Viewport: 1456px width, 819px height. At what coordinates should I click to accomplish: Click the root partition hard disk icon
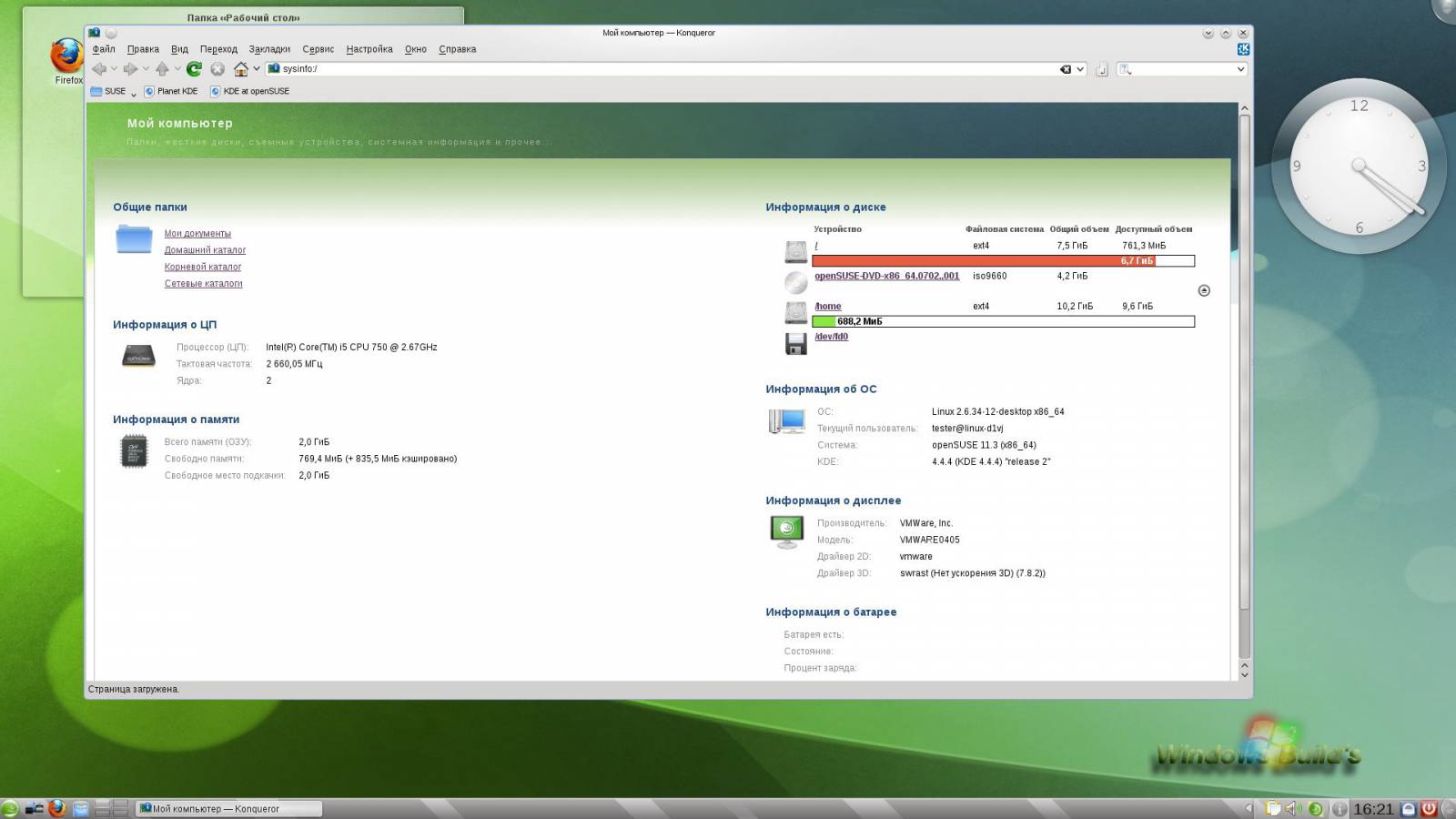coord(796,251)
